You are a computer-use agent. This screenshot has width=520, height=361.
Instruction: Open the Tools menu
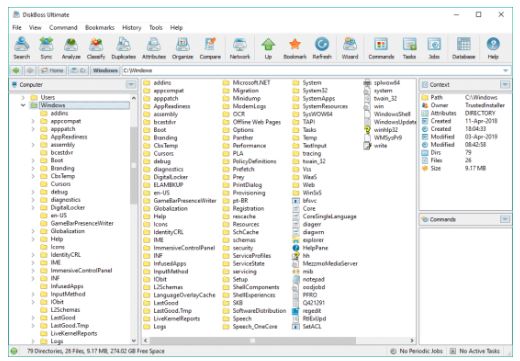pyautogui.click(x=156, y=28)
